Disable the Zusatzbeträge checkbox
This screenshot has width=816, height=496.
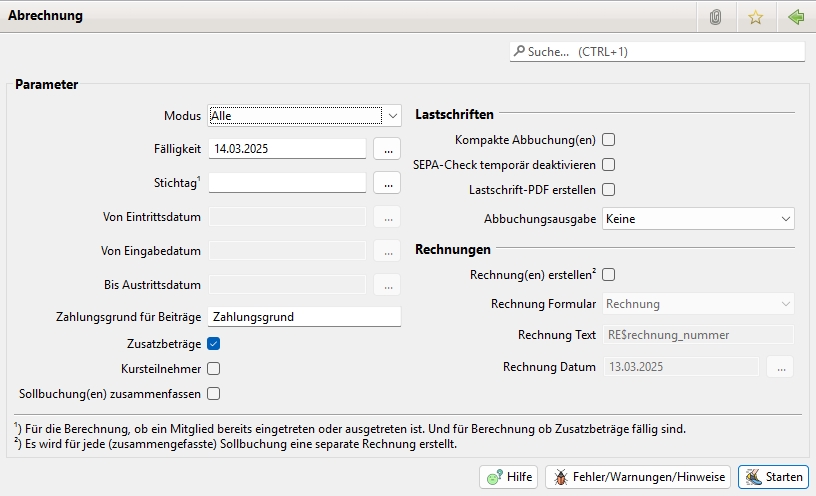click(213, 343)
